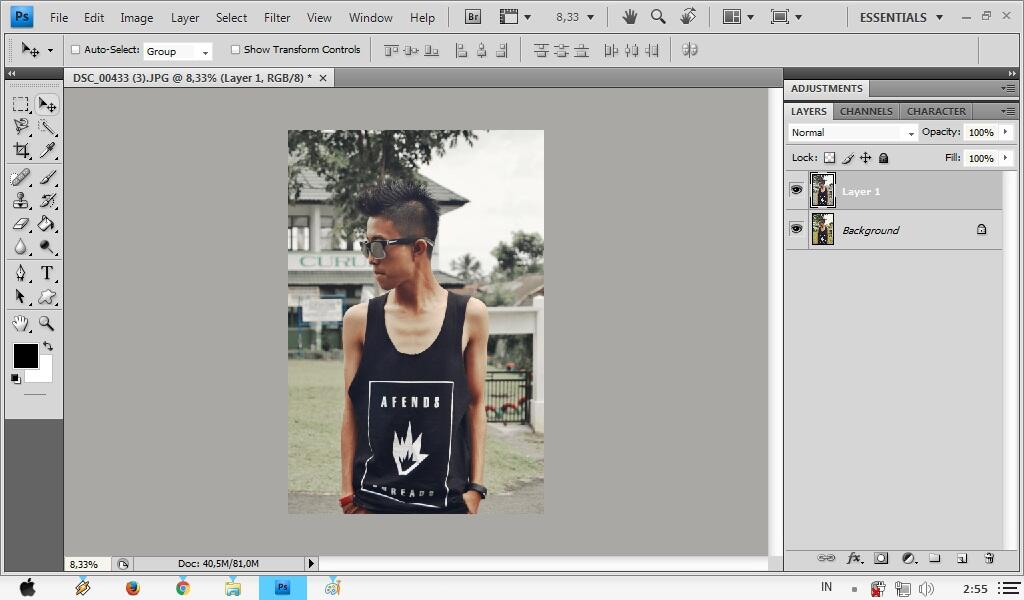
Task: Open Firefox from the taskbar
Action: click(133, 588)
